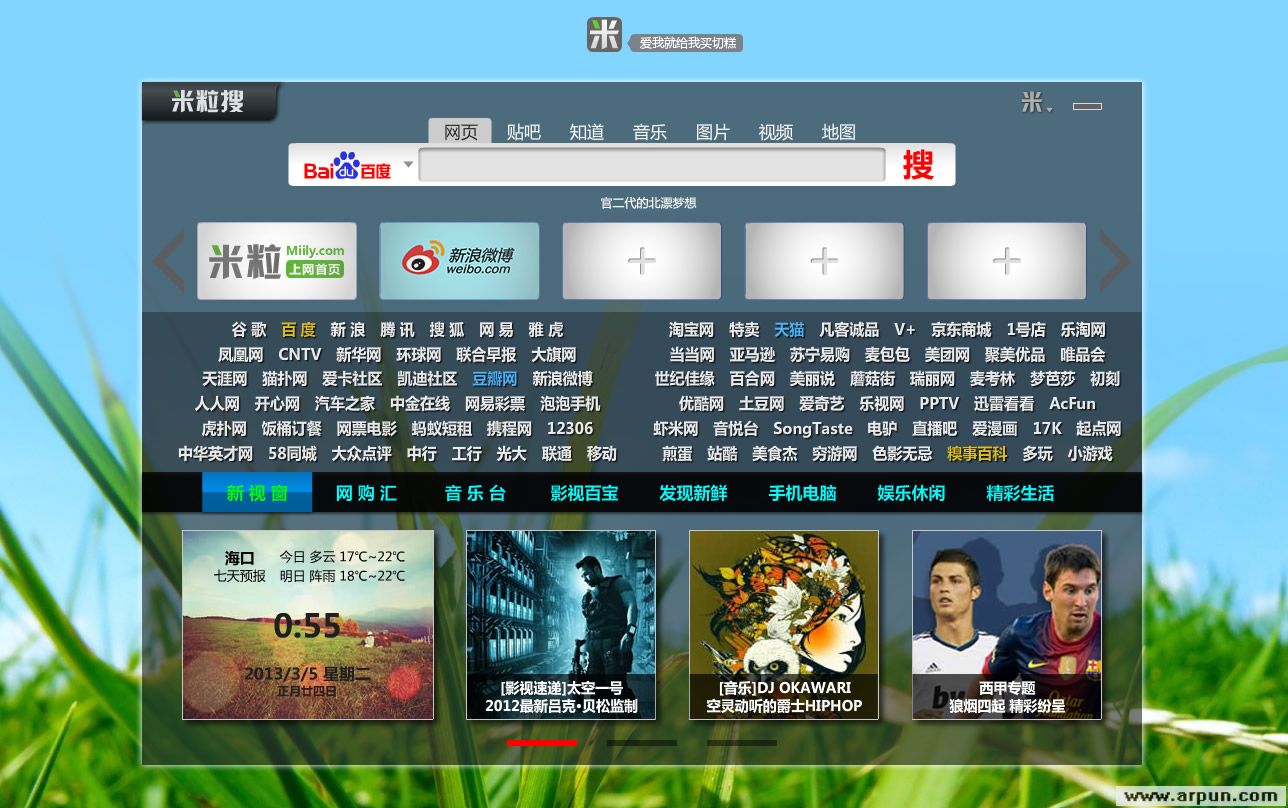Switch to the 娱乐休闲 category tab
1288x808 pixels.
(x=911, y=493)
